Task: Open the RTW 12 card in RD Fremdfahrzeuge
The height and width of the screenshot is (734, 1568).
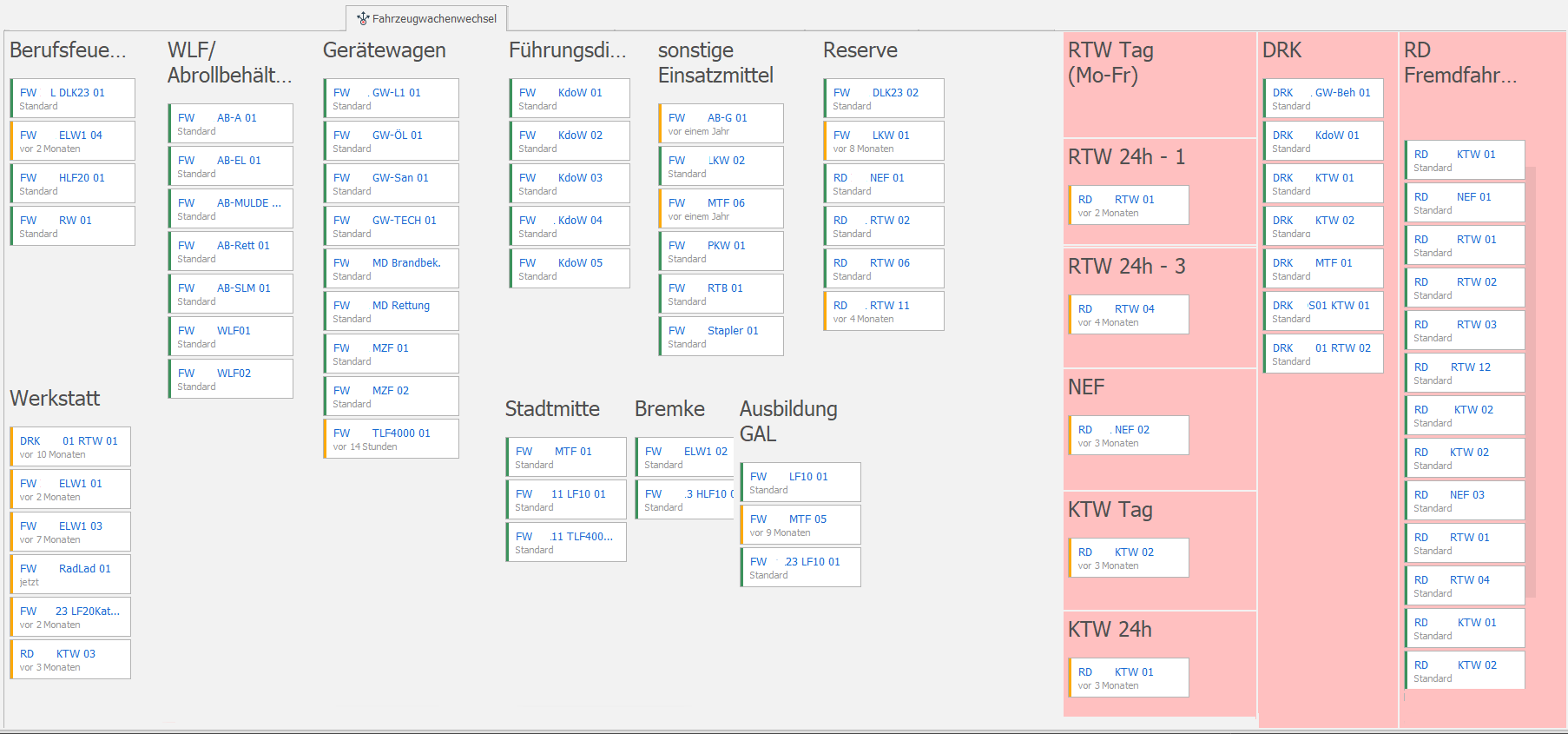Action: pyautogui.click(x=1465, y=373)
